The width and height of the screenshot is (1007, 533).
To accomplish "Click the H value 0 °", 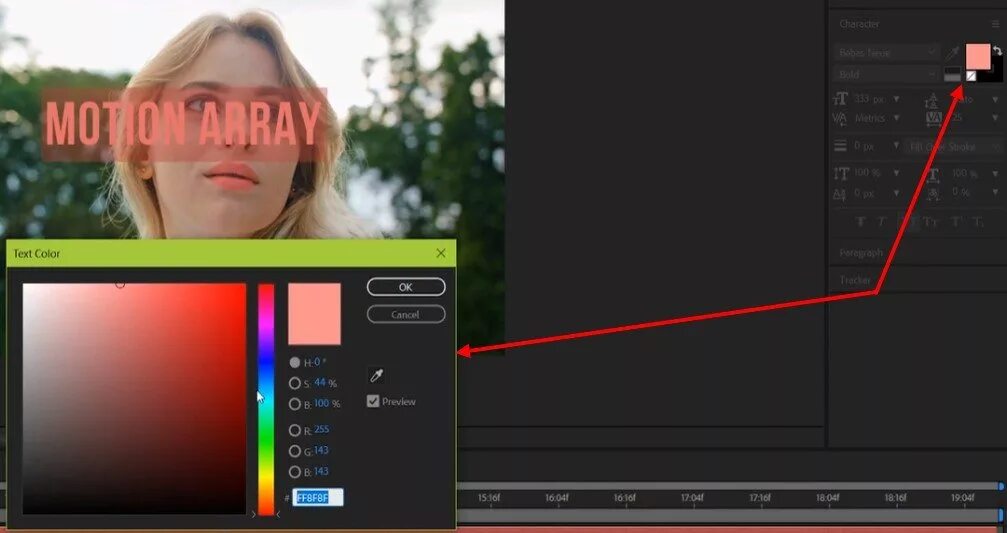I will click(x=319, y=362).
